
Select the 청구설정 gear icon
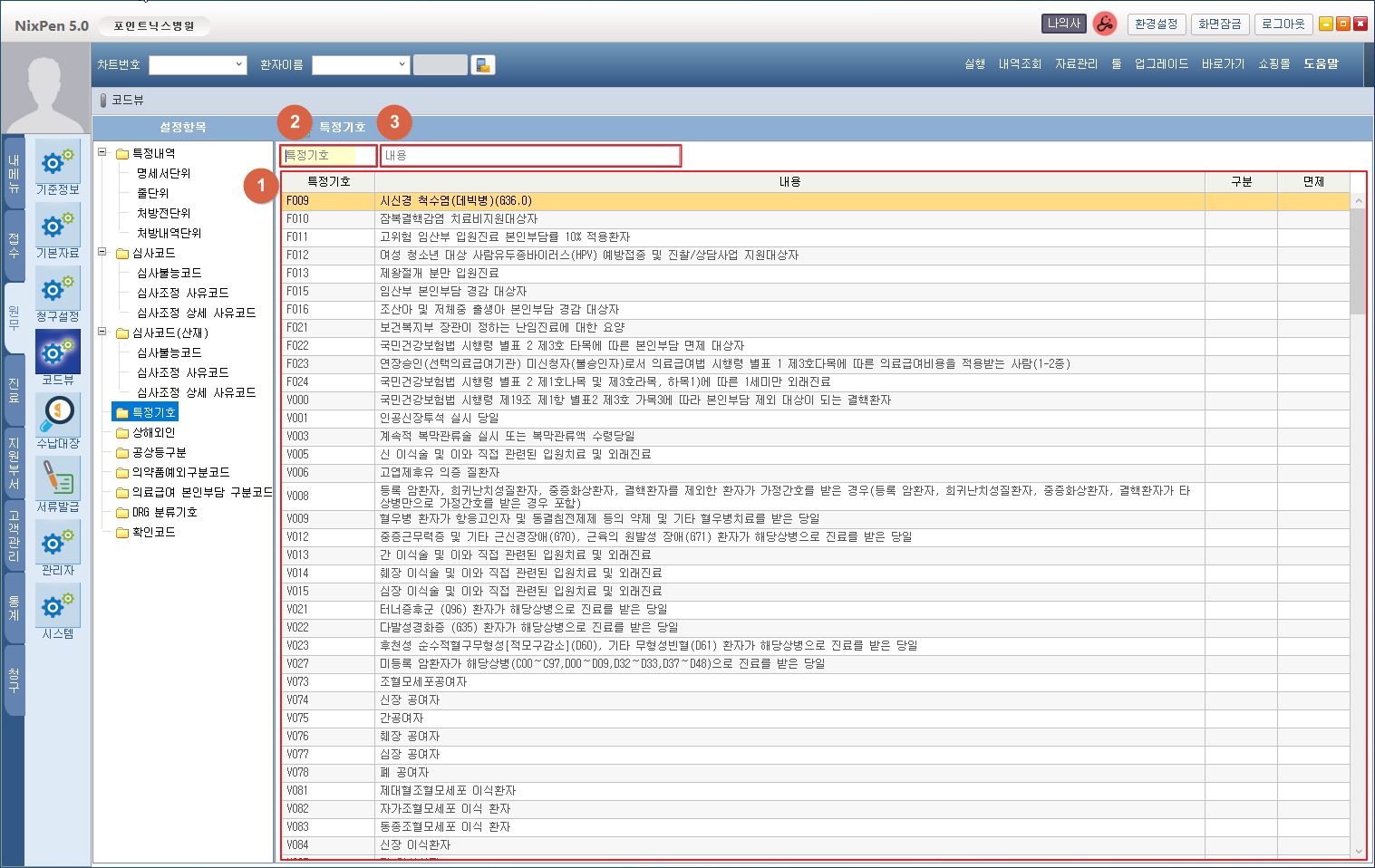coord(58,290)
